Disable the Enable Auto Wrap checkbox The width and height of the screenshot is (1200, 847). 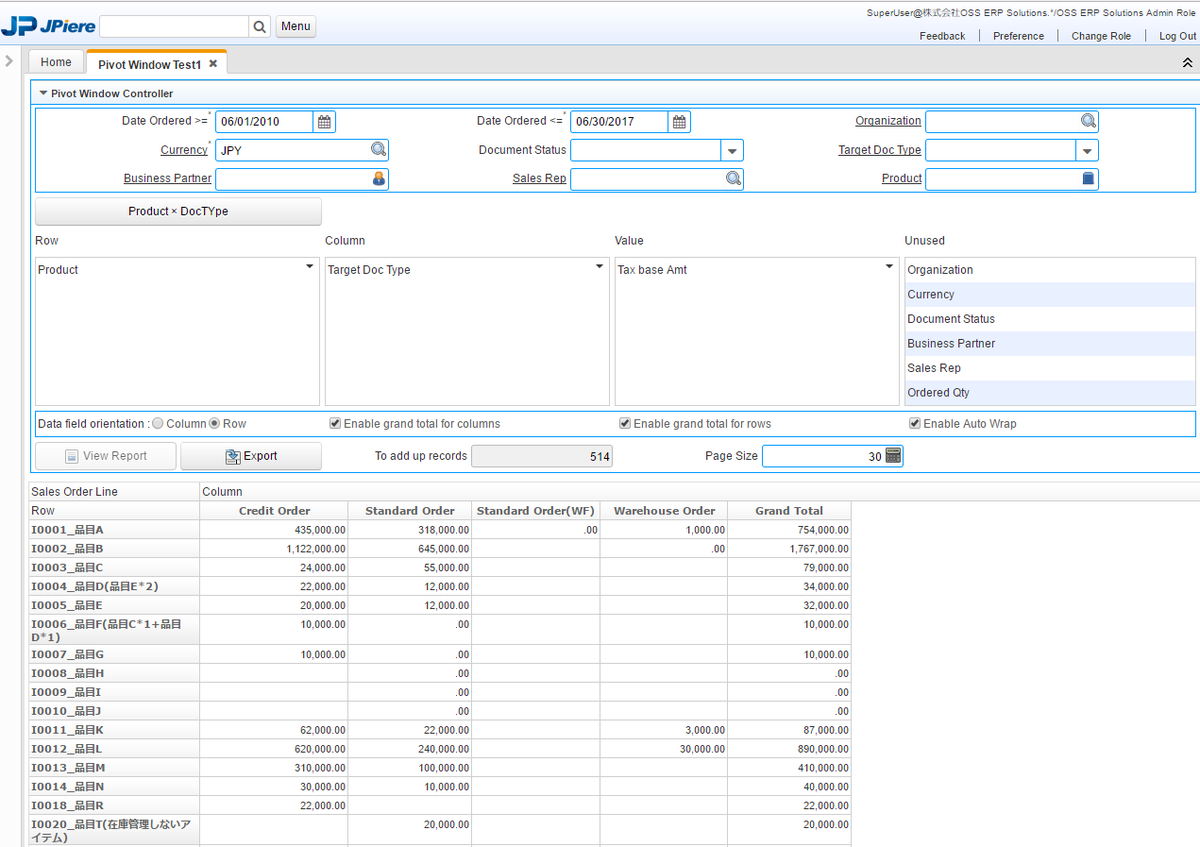click(915, 424)
